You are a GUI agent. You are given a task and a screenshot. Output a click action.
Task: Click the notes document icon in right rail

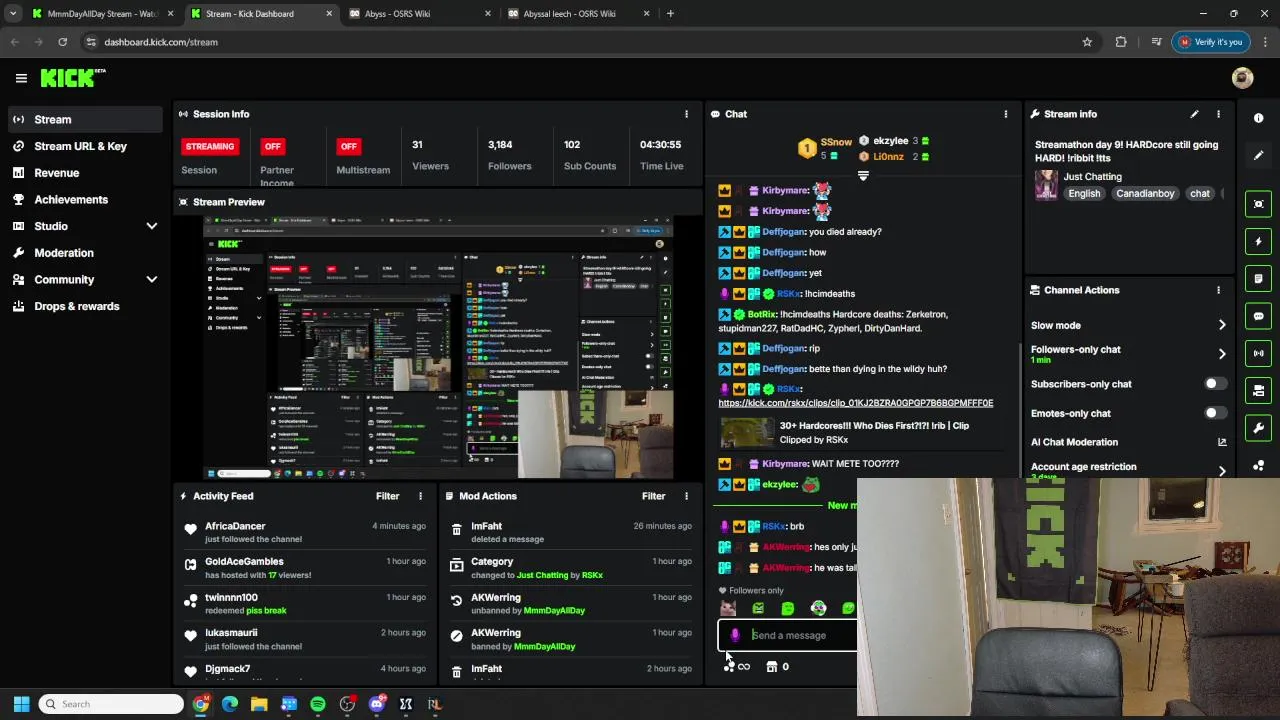[1258, 279]
